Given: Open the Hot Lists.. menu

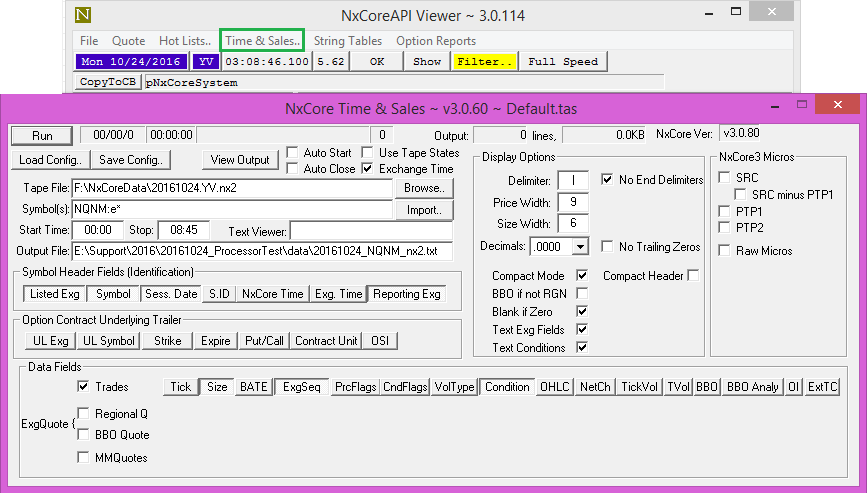Looking at the screenshot, I should tap(185, 41).
